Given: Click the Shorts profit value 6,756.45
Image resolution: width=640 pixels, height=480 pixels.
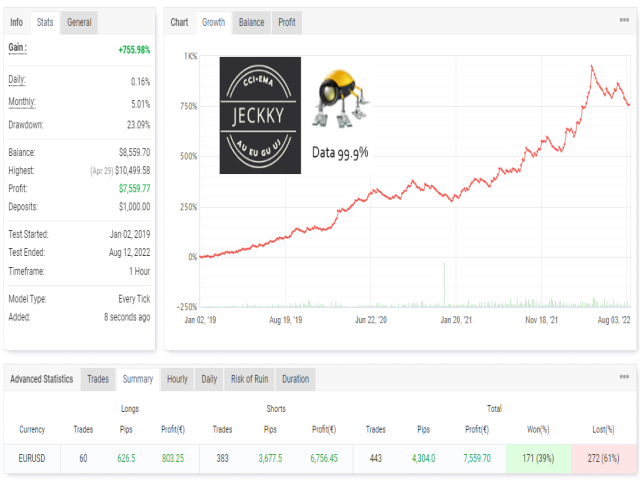Looking at the screenshot, I should 324,458.
